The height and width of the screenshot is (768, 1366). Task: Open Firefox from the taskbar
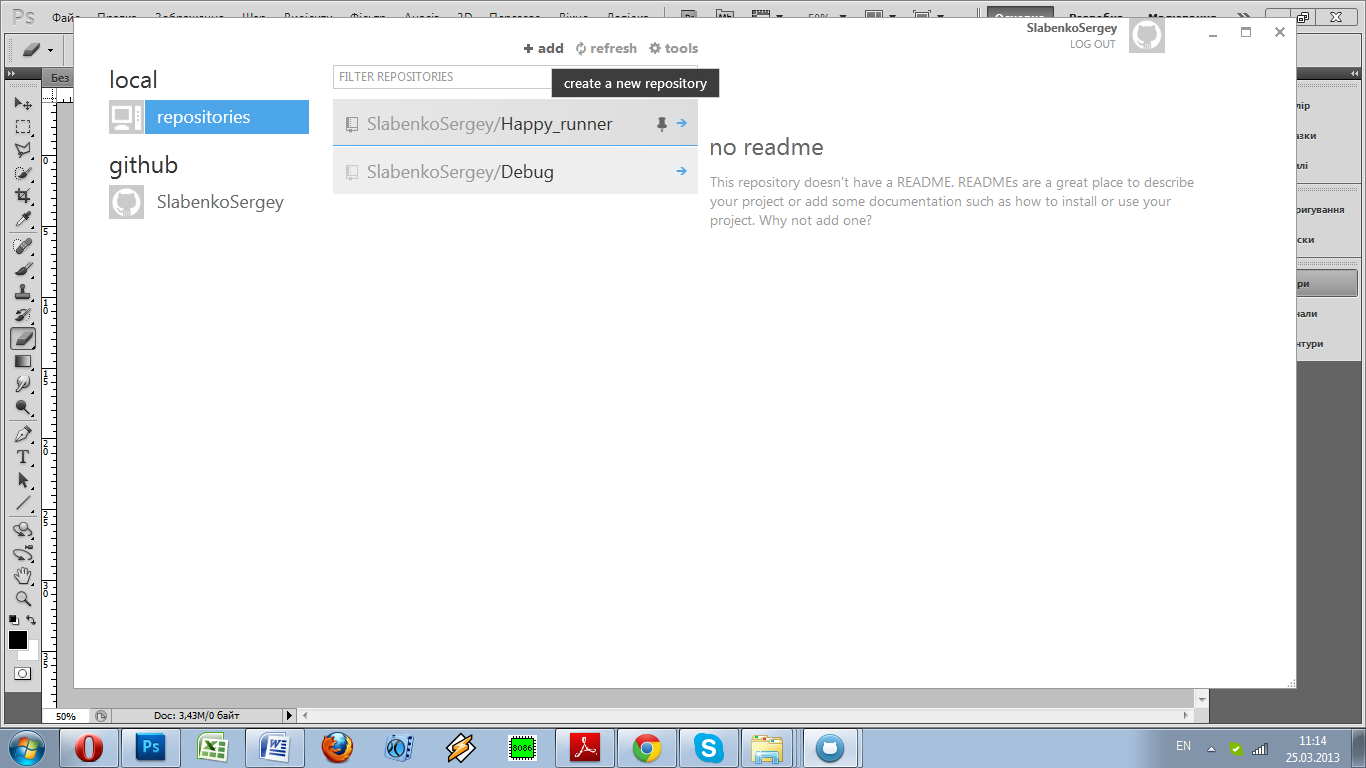(x=337, y=747)
